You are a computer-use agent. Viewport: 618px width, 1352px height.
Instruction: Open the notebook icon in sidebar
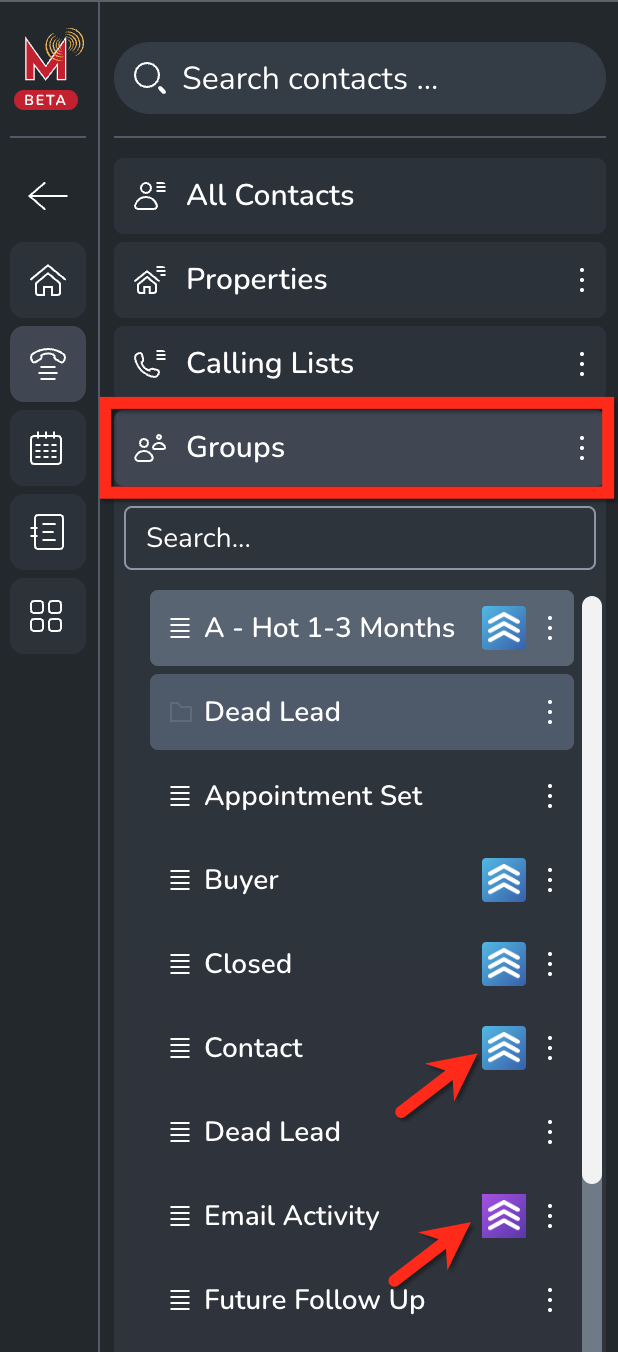click(48, 532)
